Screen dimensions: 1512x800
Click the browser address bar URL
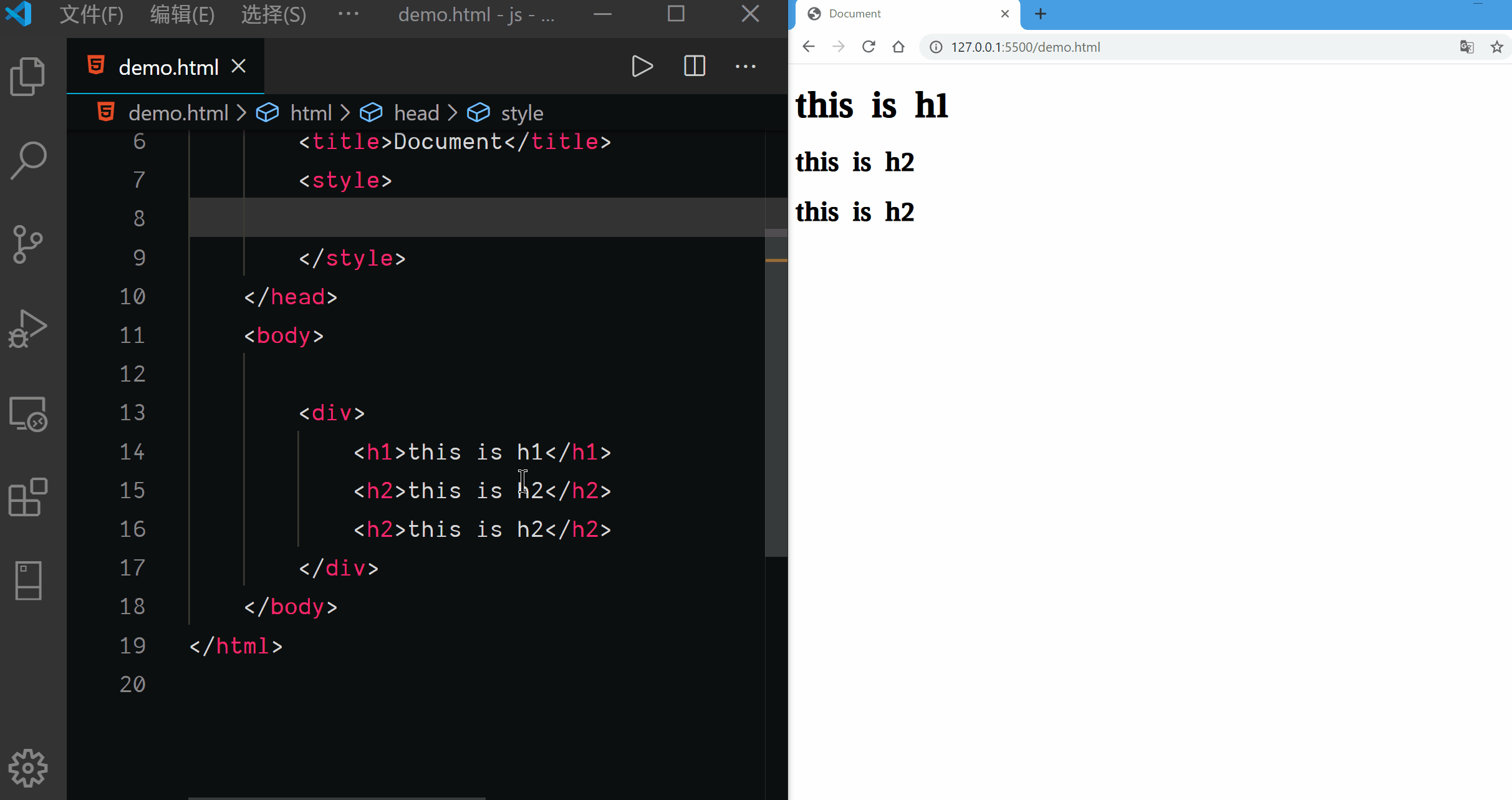point(1025,47)
